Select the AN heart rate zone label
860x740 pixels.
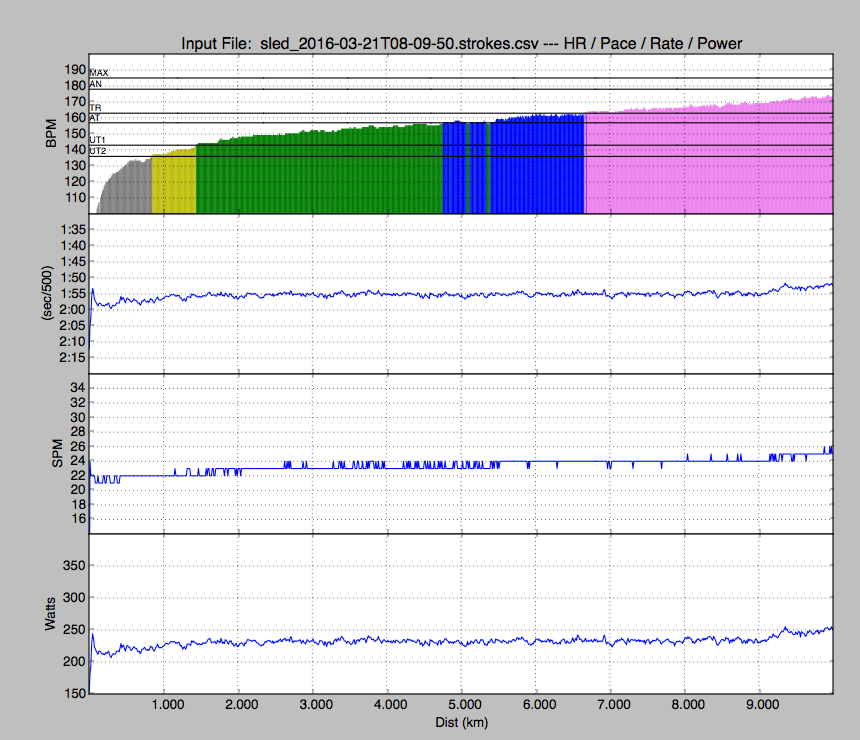point(95,85)
